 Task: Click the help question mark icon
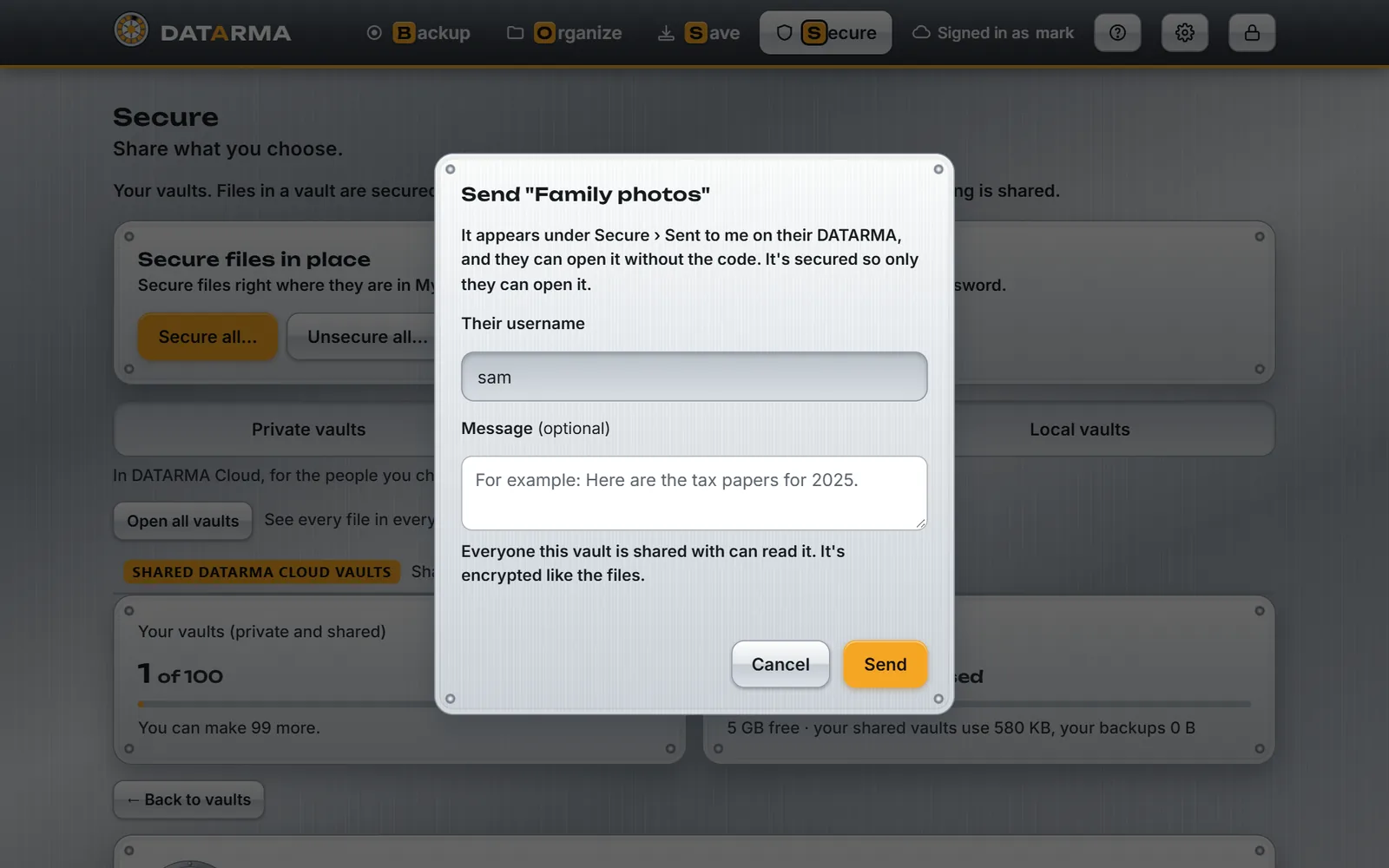1117,33
